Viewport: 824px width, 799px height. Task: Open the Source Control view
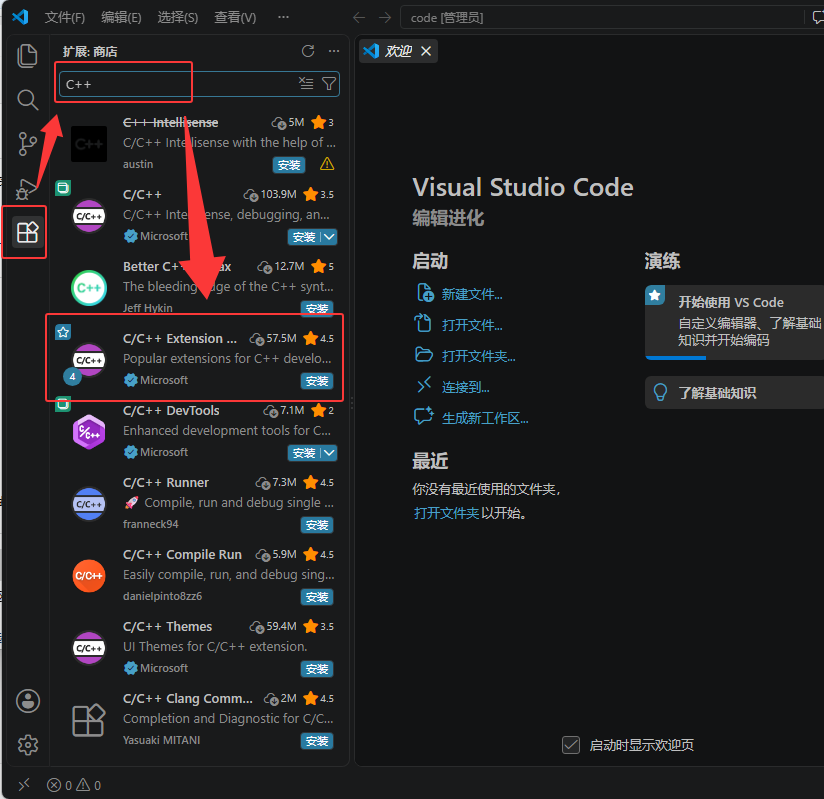pyautogui.click(x=27, y=144)
